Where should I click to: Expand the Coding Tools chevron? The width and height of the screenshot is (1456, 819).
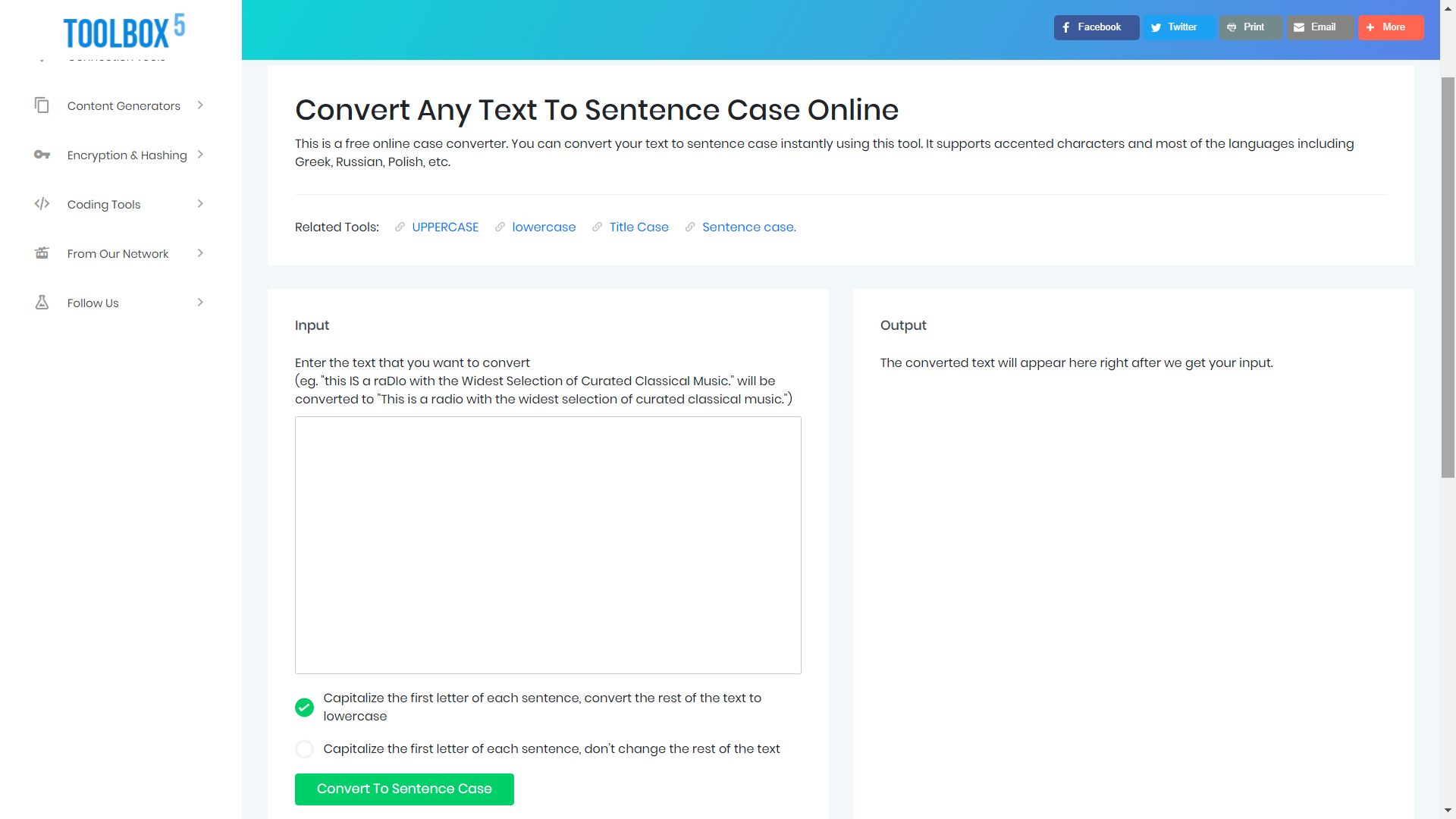[200, 204]
